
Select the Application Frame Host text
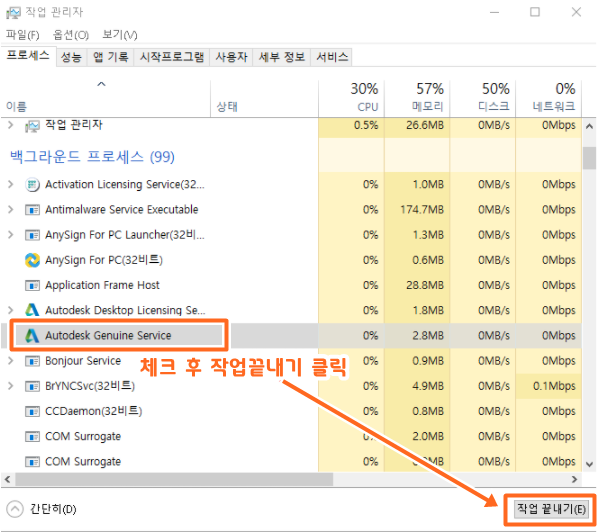pos(102,286)
